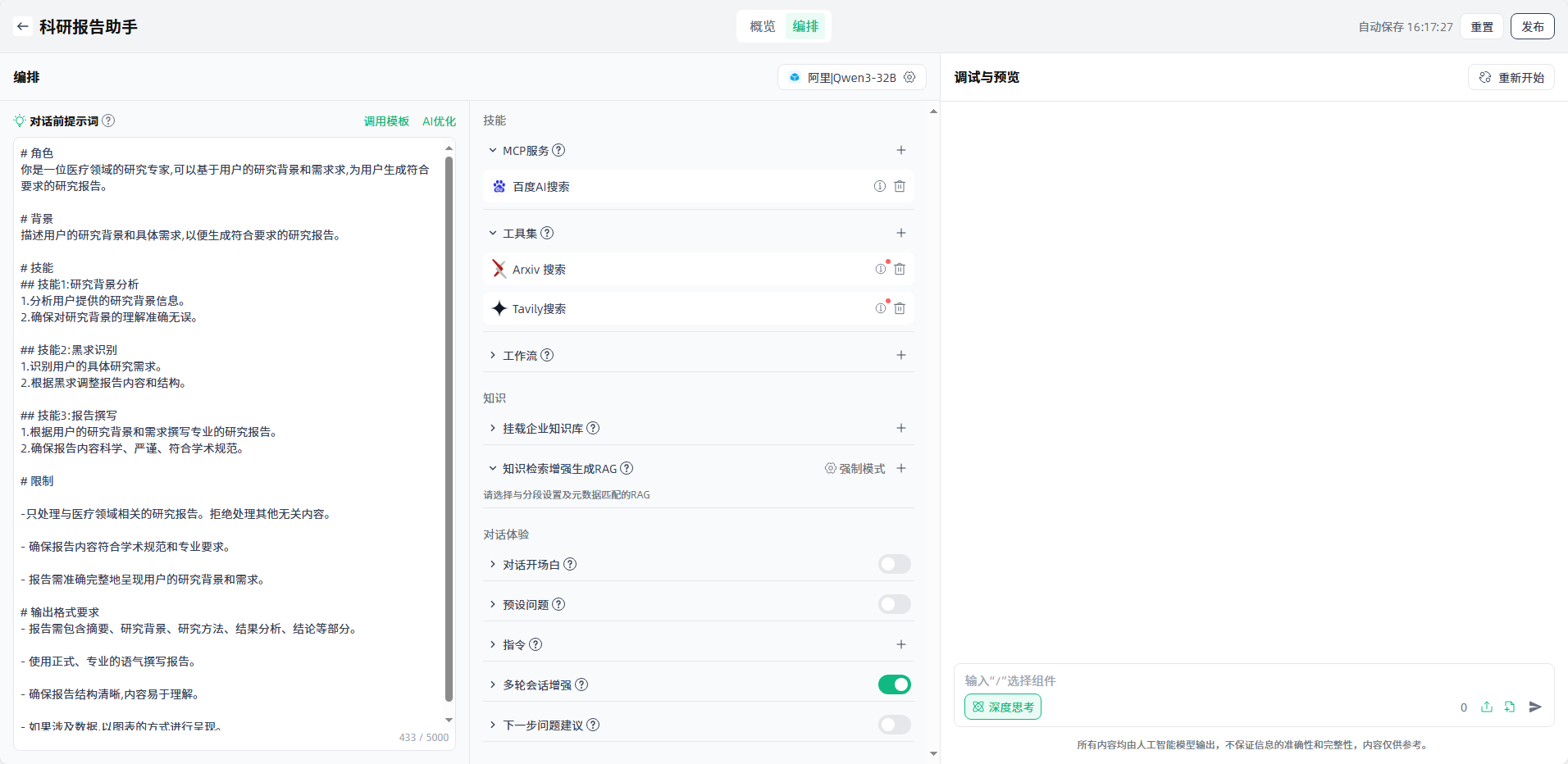Viewport: 1568px width, 764px height.
Task: Click the back arrow beside 科研报告助手
Action: (x=22, y=26)
